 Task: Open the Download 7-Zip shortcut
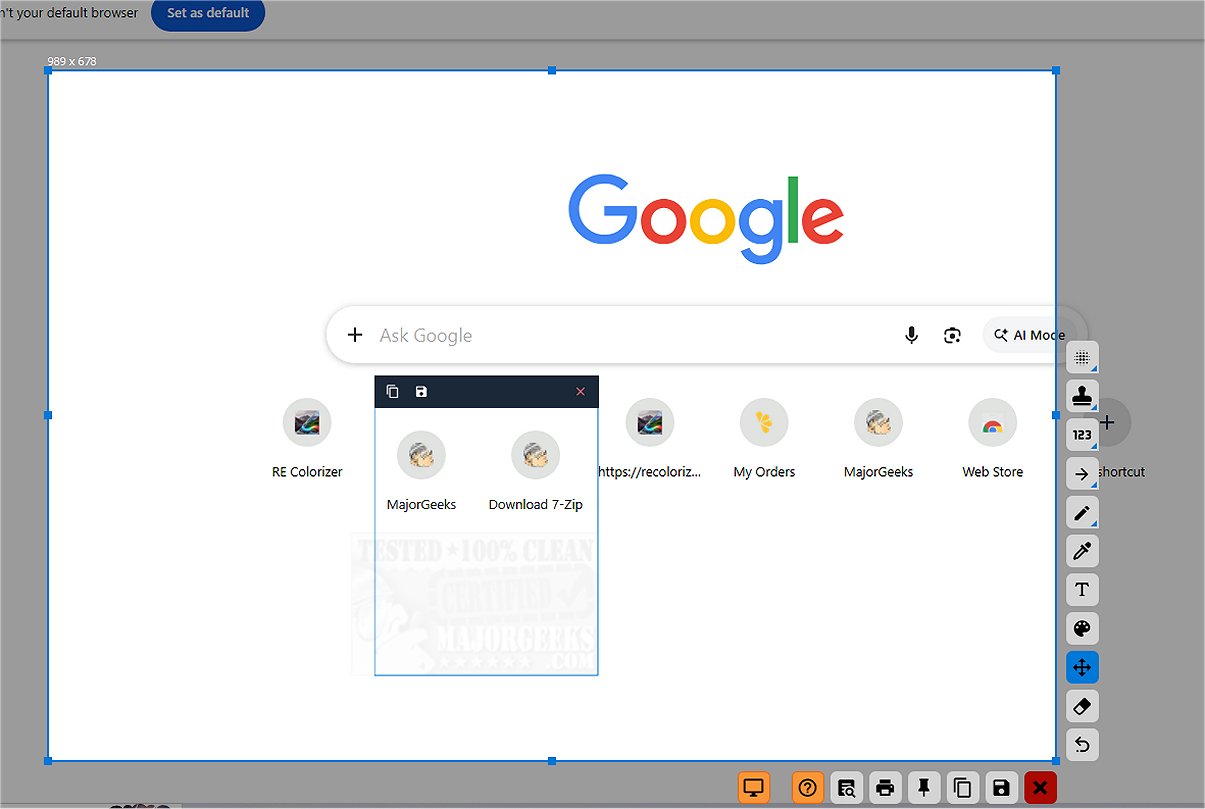pyautogui.click(x=535, y=472)
